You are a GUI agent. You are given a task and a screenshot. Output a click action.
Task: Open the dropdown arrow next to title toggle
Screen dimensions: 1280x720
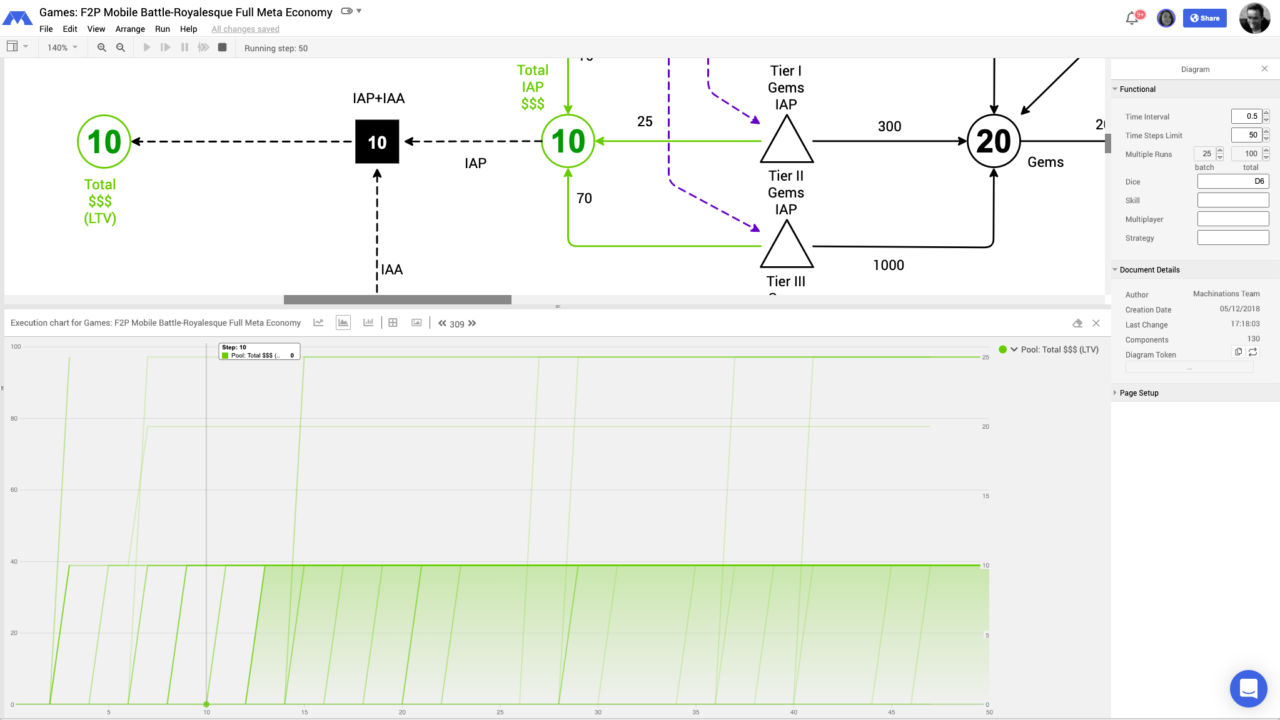(x=359, y=11)
